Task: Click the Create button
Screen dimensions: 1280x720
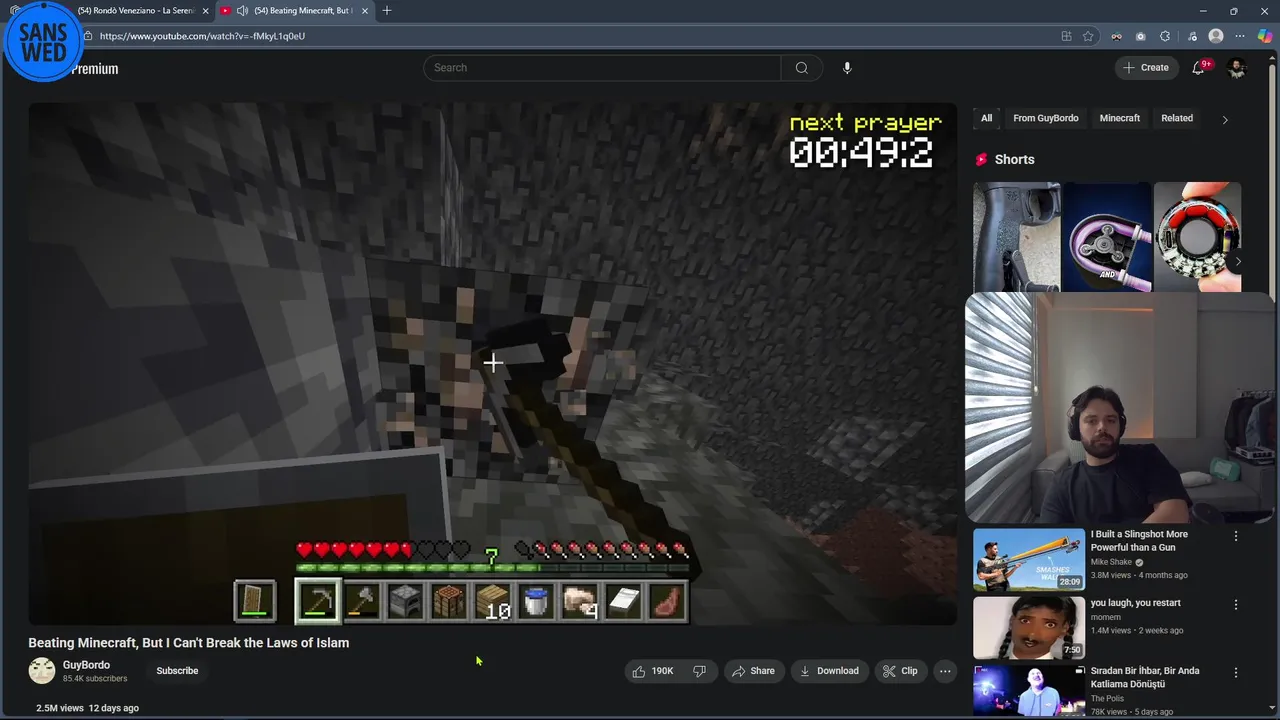Action: click(x=1146, y=68)
